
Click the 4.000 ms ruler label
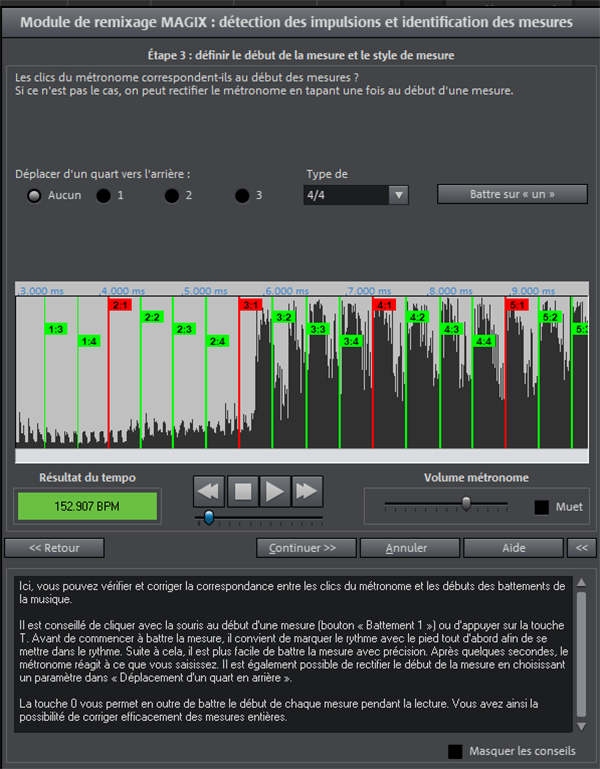coord(122,291)
